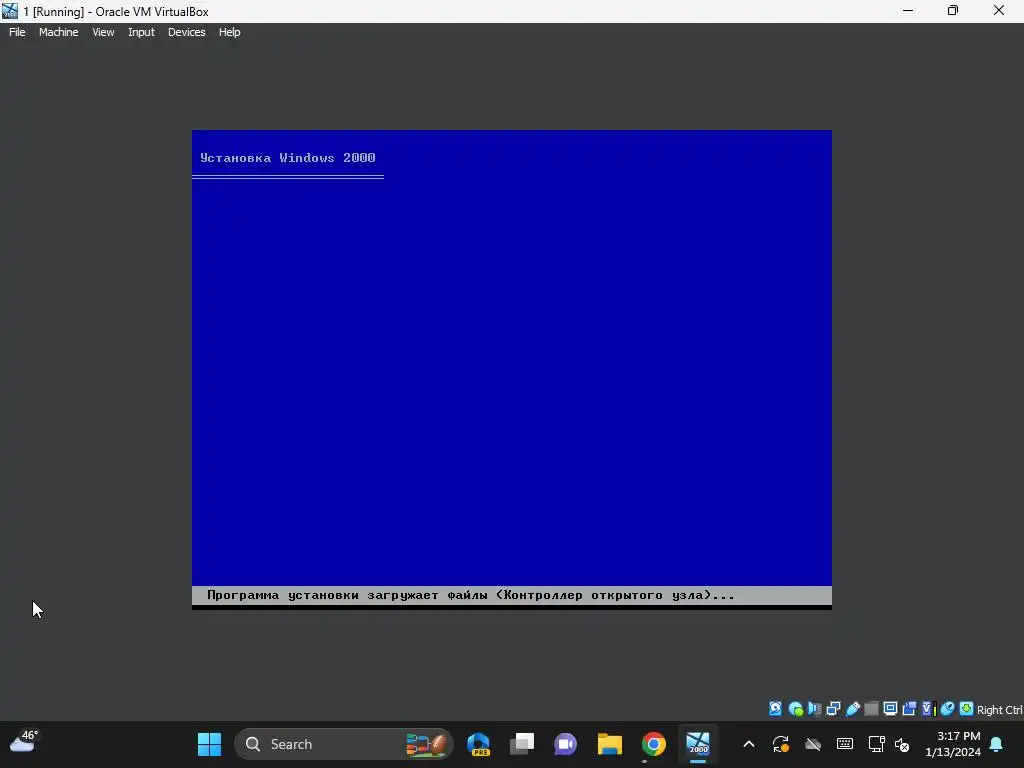Click the sync update tray icon
Viewport: 1024px width, 768px height.
(781, 744)
